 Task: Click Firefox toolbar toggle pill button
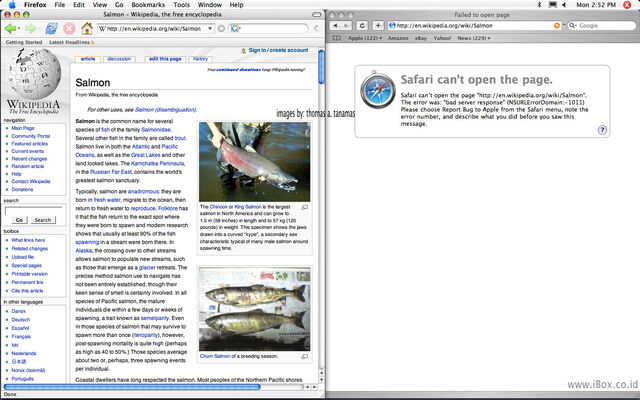317,15
